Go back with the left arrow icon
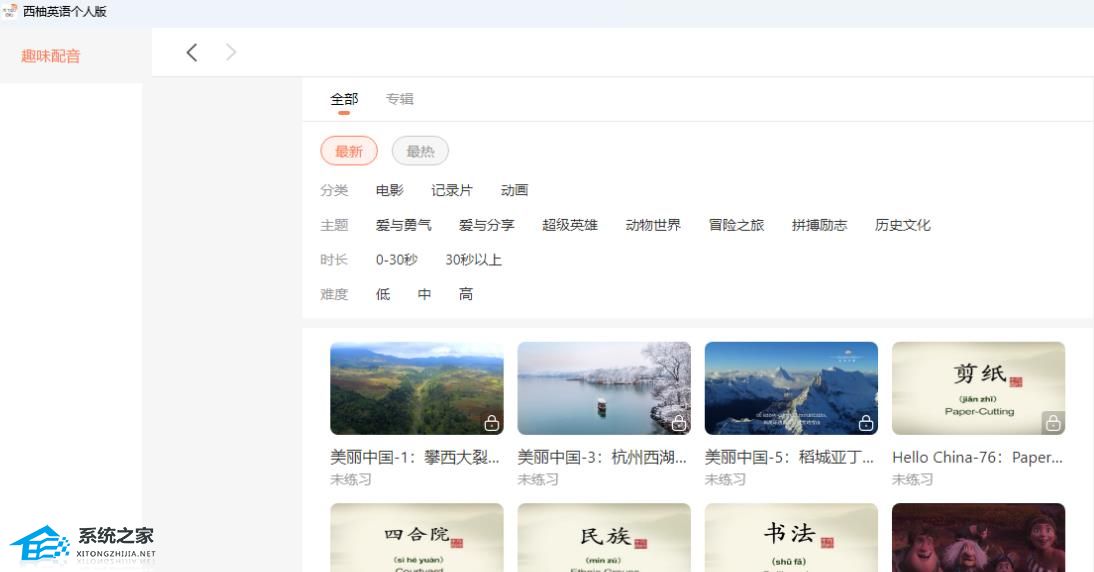The height and width of the screenshot is (572, 1094). (x=192, y=52)
